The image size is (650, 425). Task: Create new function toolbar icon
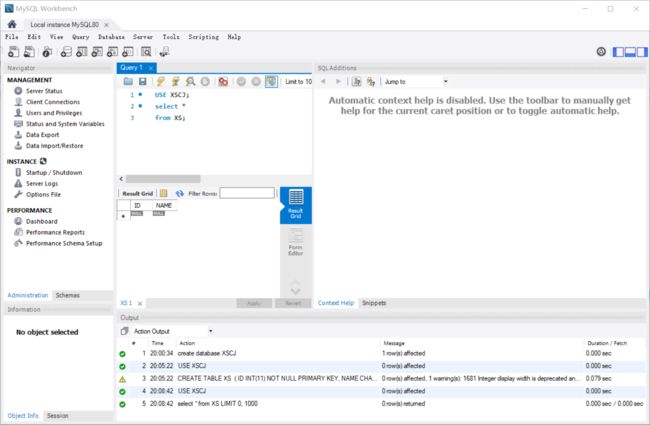coord(128,52)
